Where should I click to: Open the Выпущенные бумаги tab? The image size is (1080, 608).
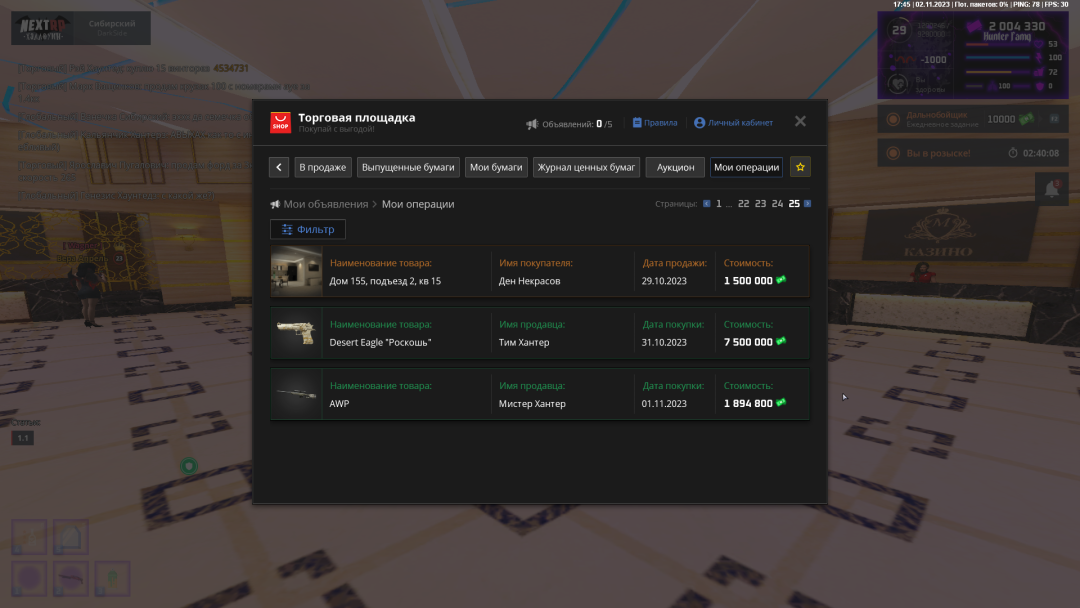(408, 167)
